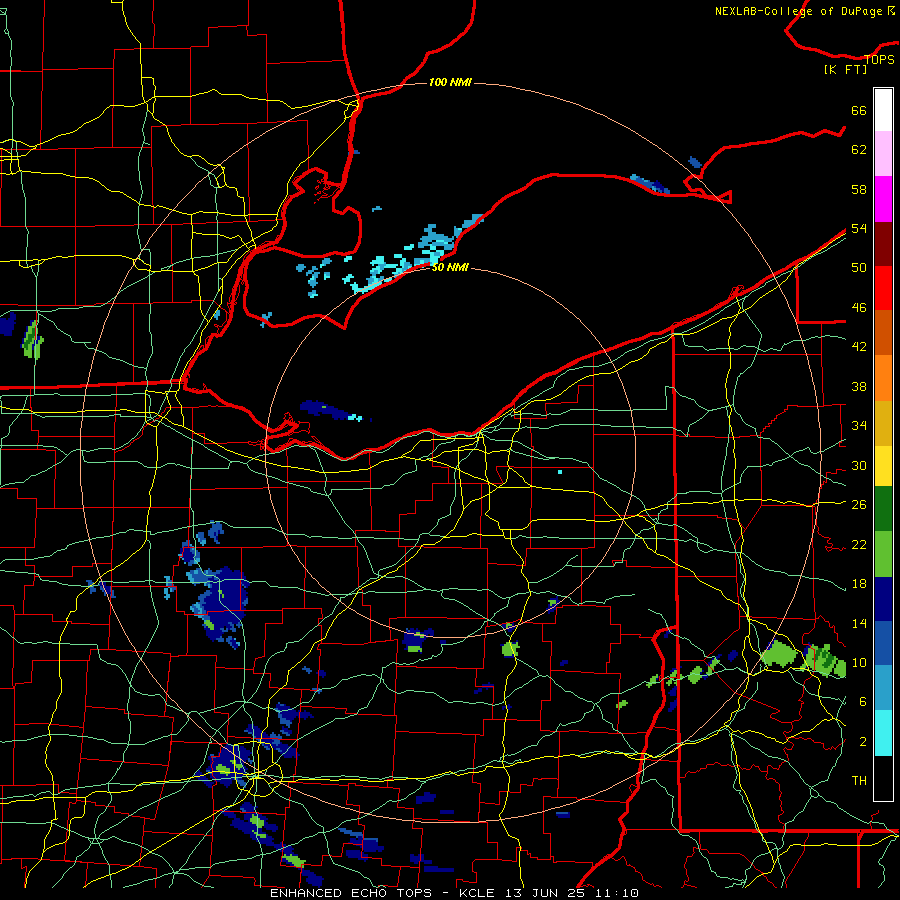
Task: Select the light green legend color band
Action: (883, 554)
